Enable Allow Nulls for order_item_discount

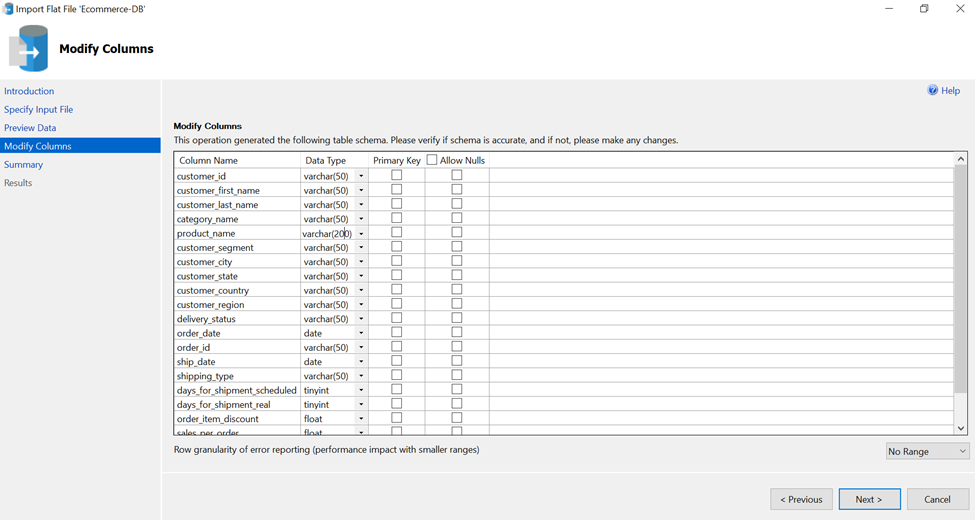click(457, 418)
